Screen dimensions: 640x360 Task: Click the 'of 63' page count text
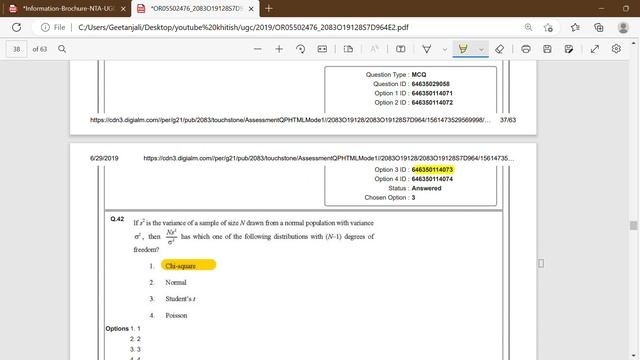pos(40,49)
